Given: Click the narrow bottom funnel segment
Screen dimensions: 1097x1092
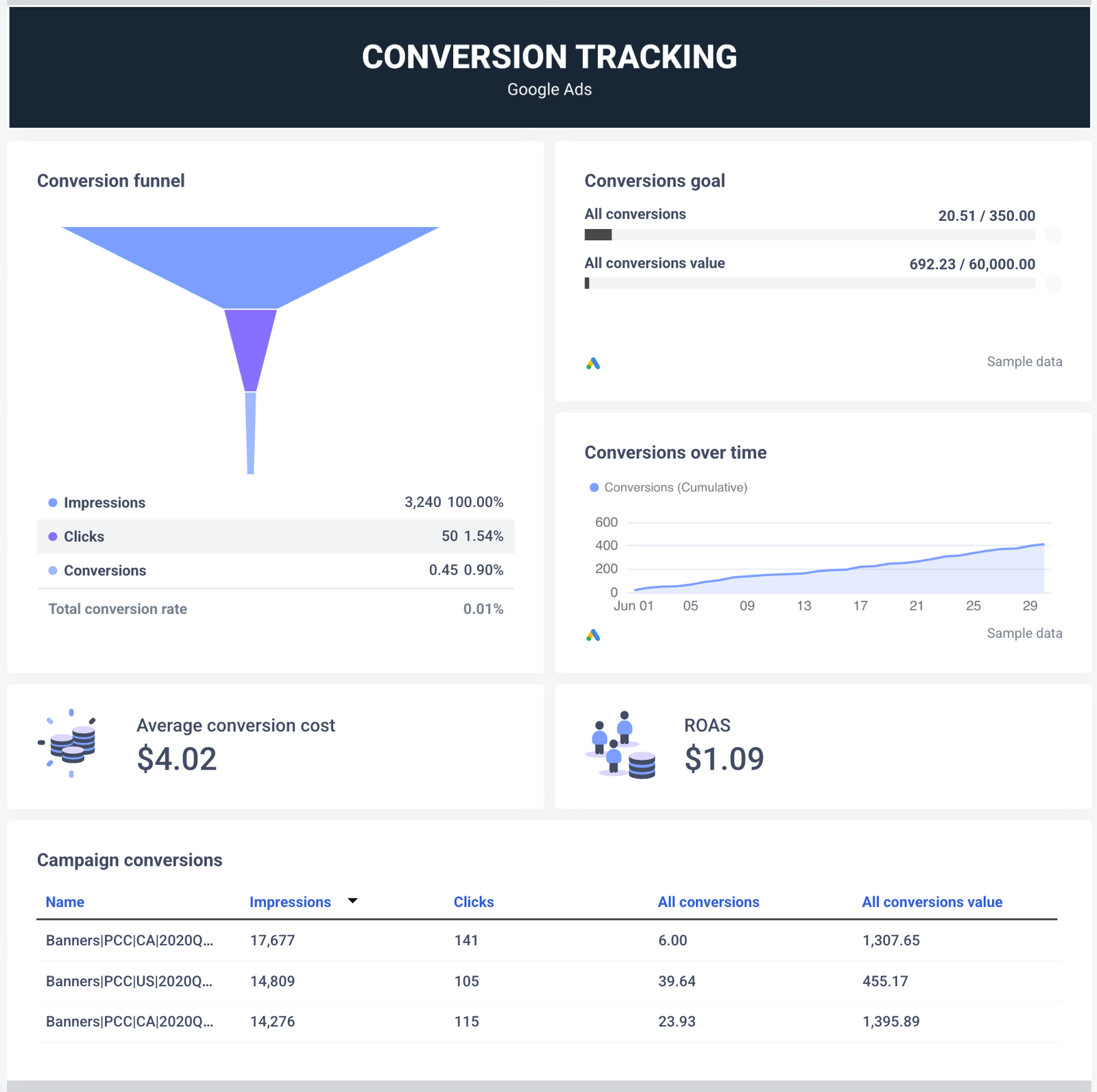Looking at the screenshot, I should (x=250, y=433).
